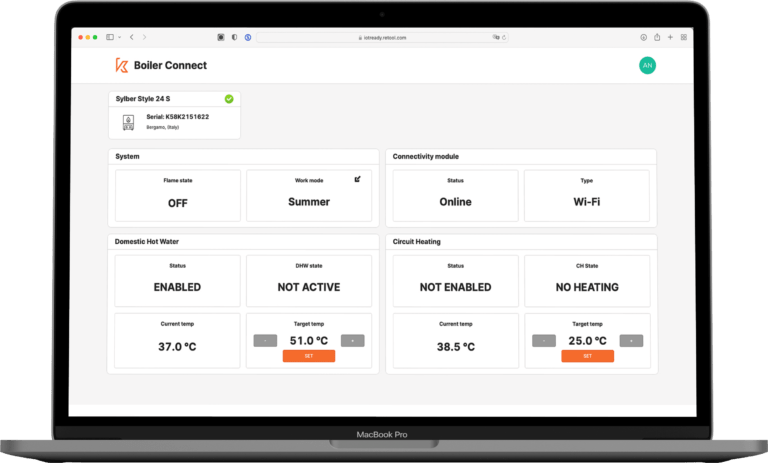Click the 51.0 °C target value

(309, 341)
